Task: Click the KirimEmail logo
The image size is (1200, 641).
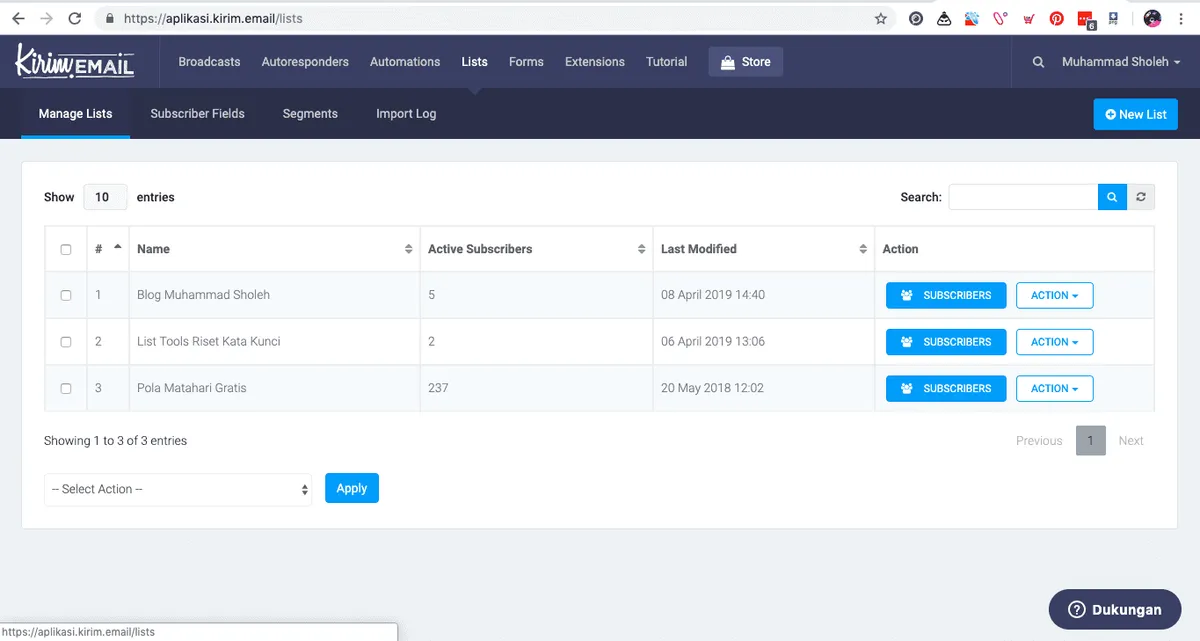Action: 75,62
